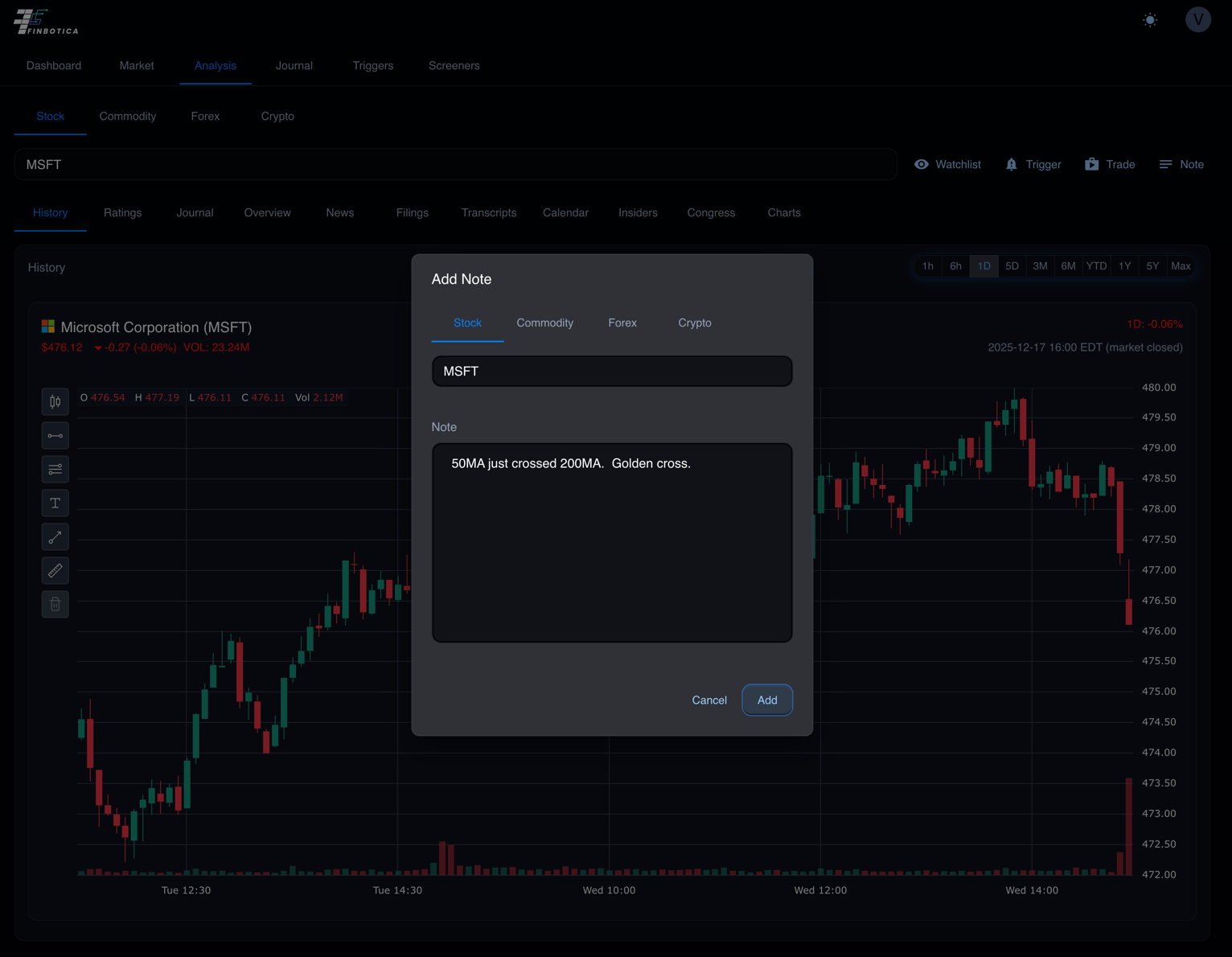The height and width of the screenshot is (957, 1232).
Task: Switch to Commodity tab in Add Note
Action: pyautogui.click(x=544, y=323)
